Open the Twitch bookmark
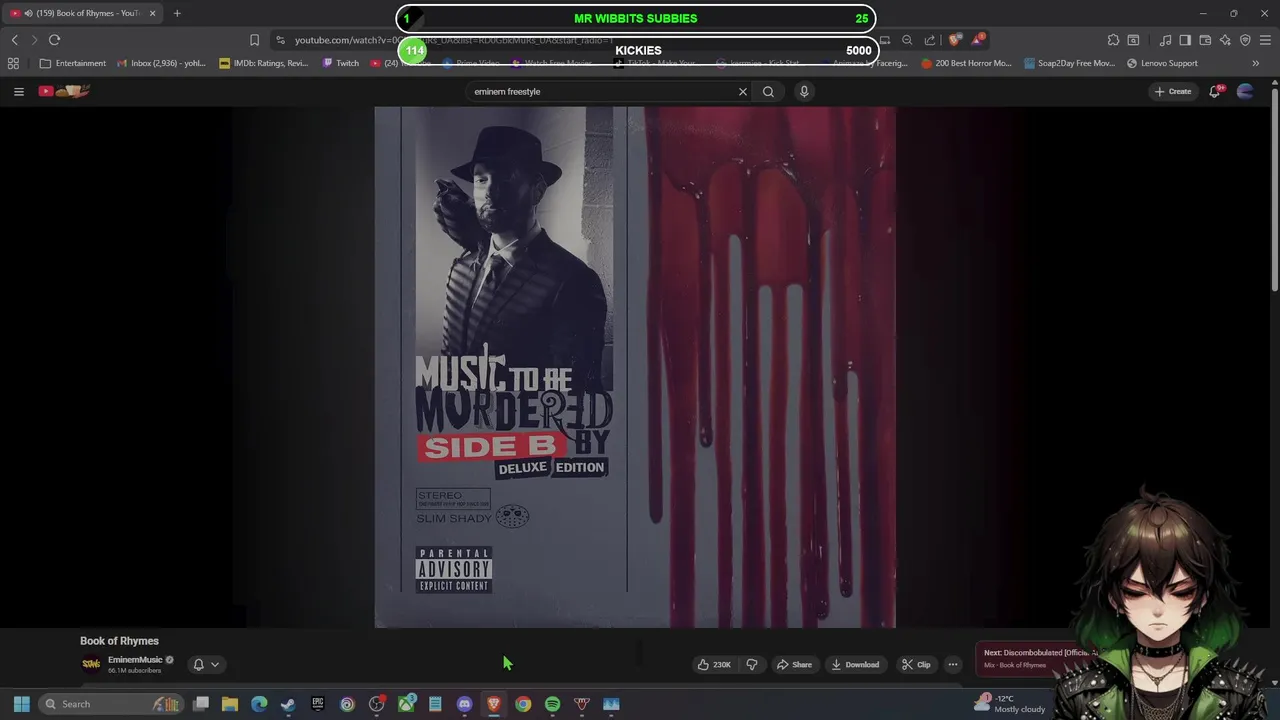Screen dimensions: 1280x720 (x=340, y=63)
